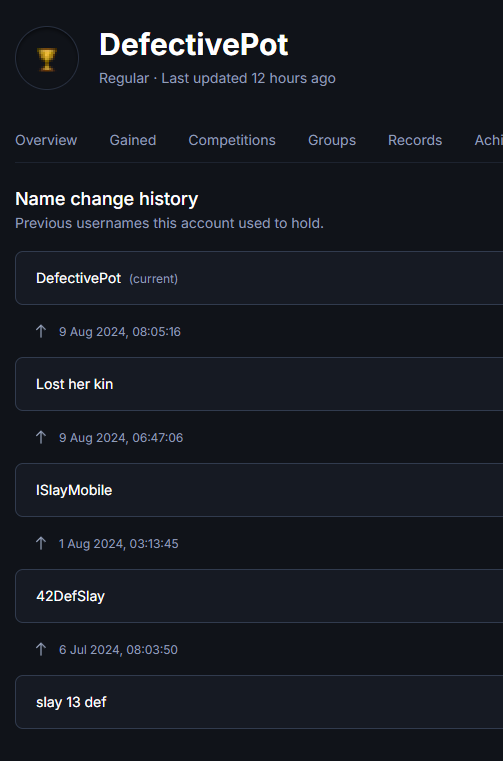Click up arrow beside 6 Jul 08:03:50

[x=41, y=649]
